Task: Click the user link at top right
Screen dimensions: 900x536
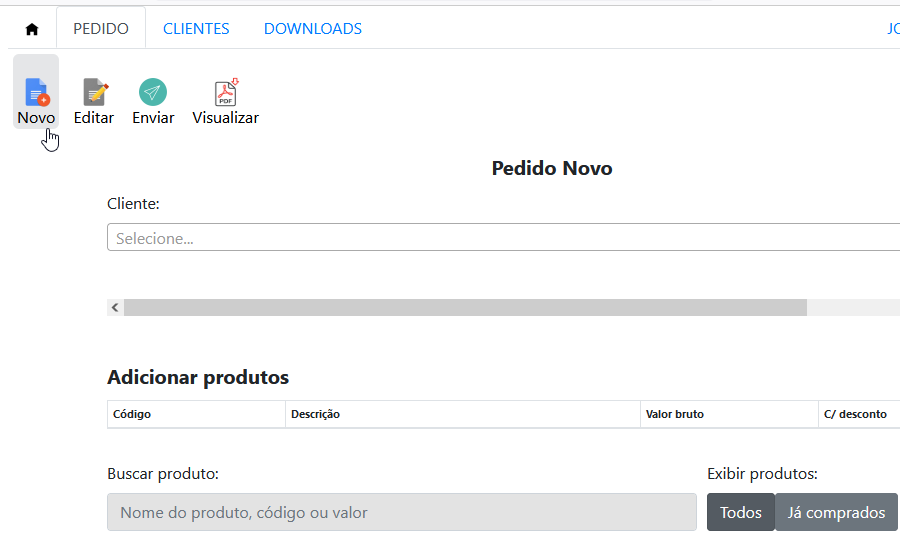Action: click(892, 29)
